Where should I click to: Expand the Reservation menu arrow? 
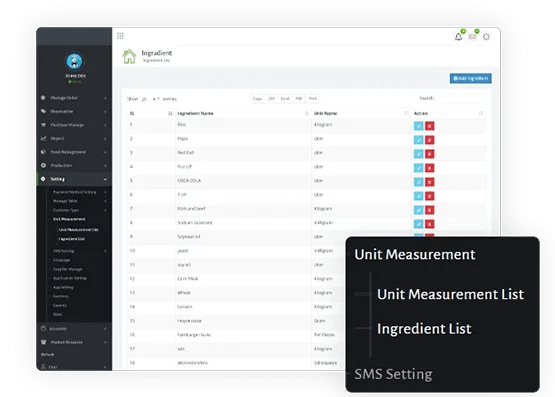point(105,111)
